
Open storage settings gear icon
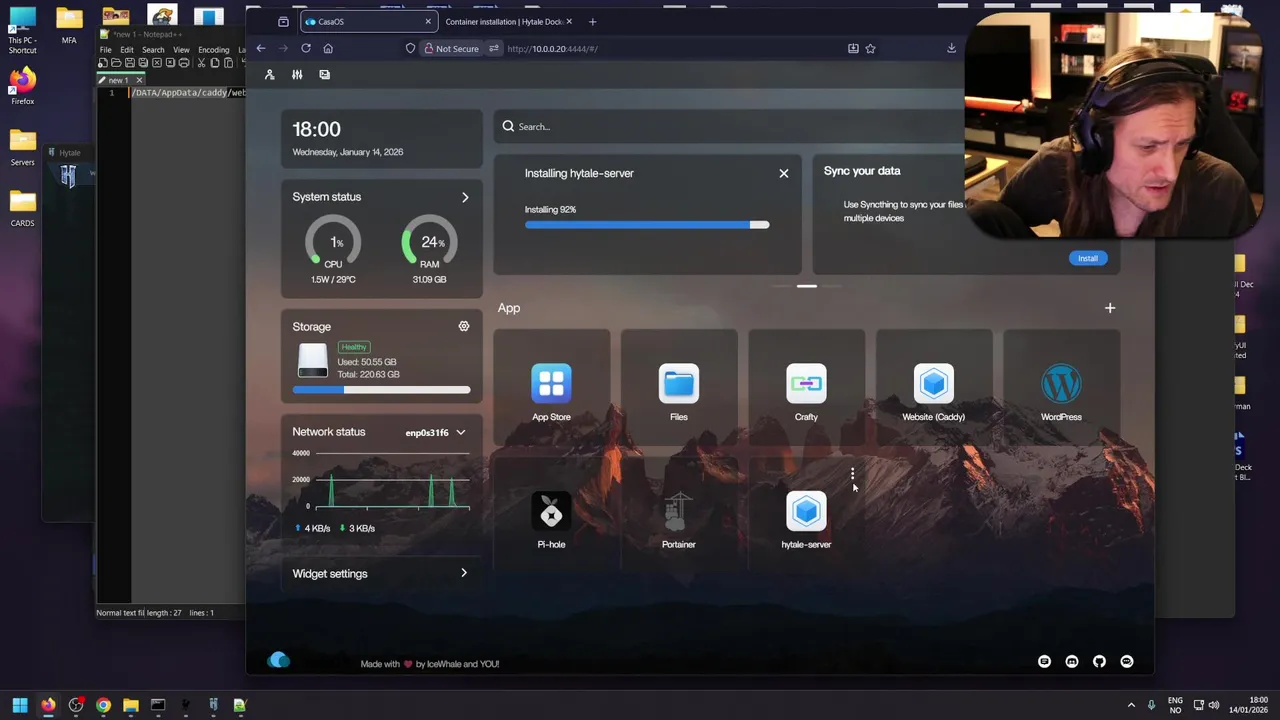(464, 327)
